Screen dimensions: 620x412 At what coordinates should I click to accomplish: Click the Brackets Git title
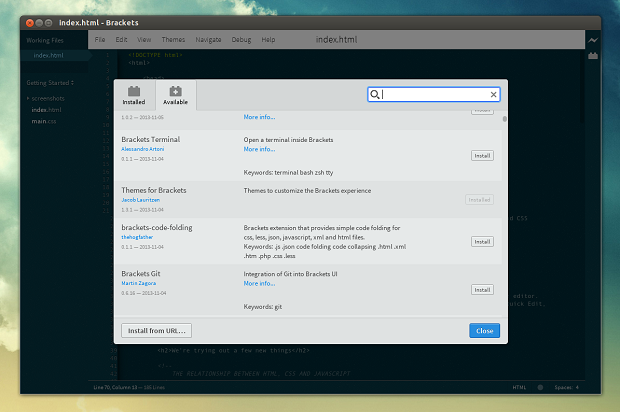(x=141, y=274)
